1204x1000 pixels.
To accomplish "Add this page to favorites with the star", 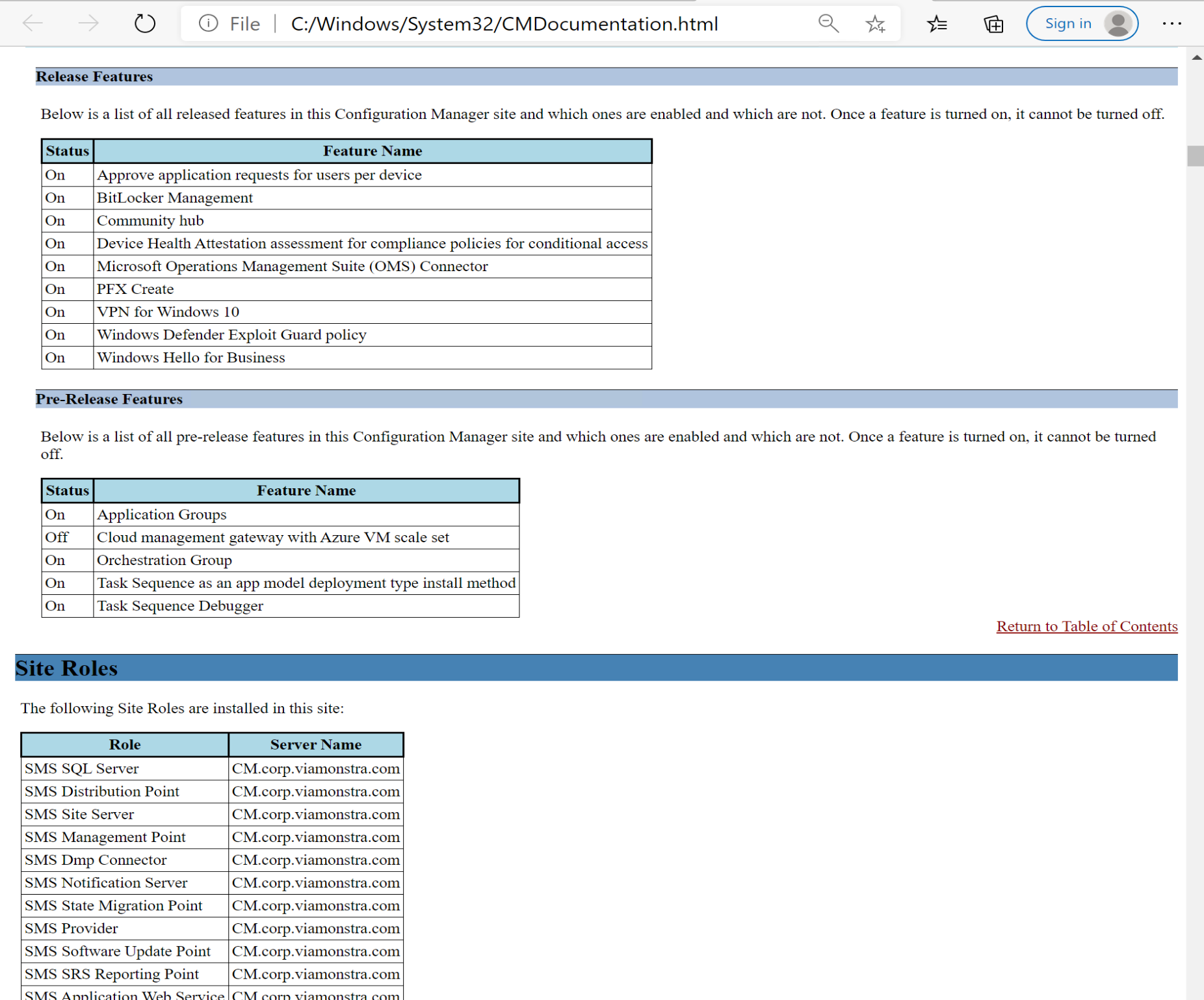I will point(875,23).
